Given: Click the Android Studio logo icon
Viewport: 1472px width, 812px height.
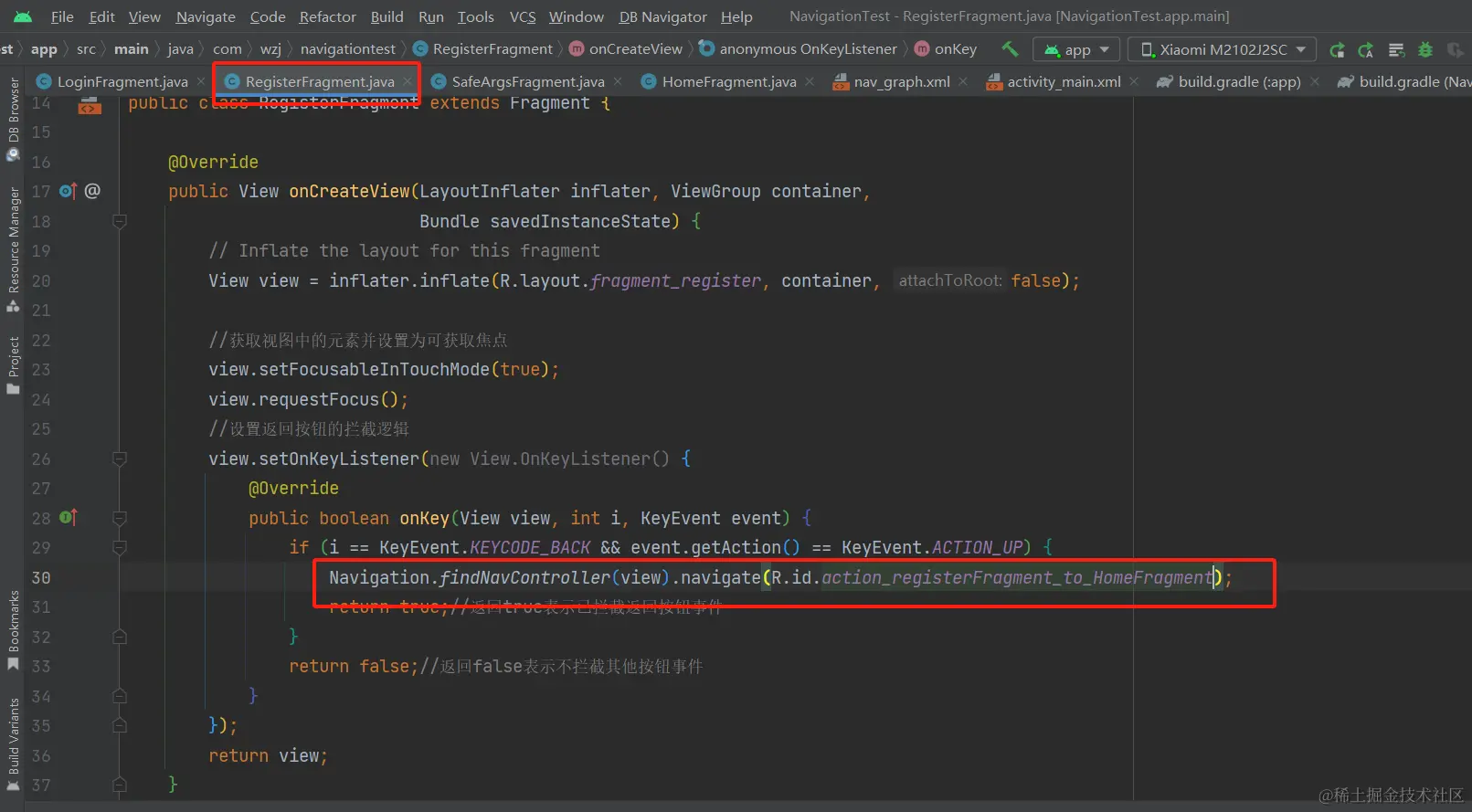Looking at the screenshot, I should click(x=23, y=16).
